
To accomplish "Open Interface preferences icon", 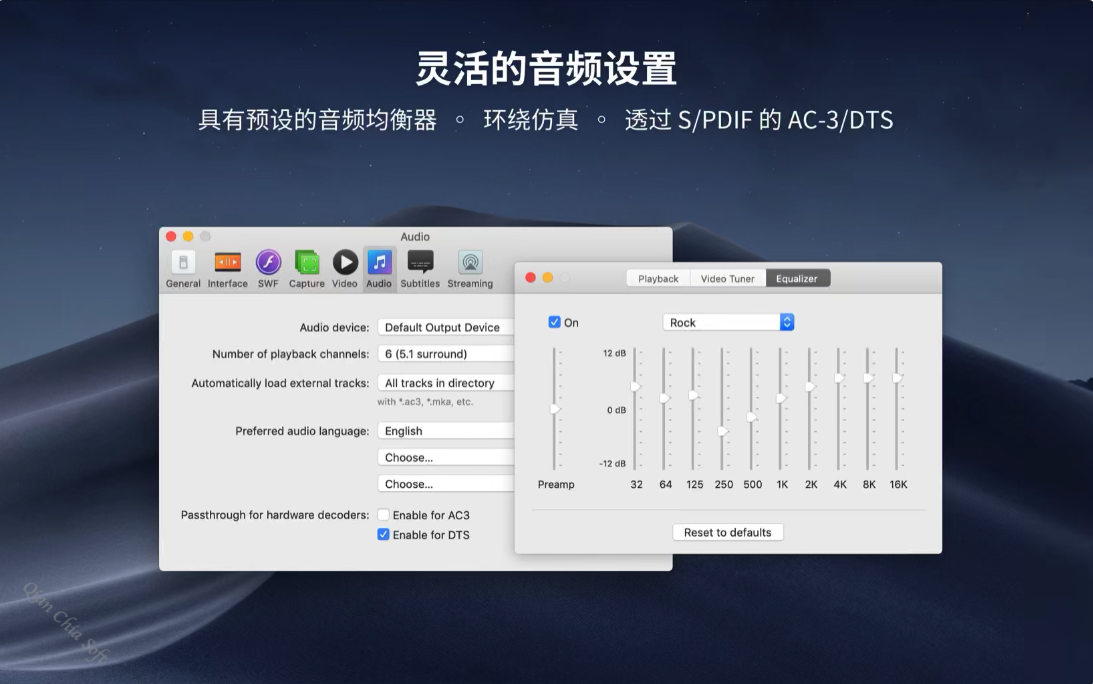I will click(x=227, y=269).
